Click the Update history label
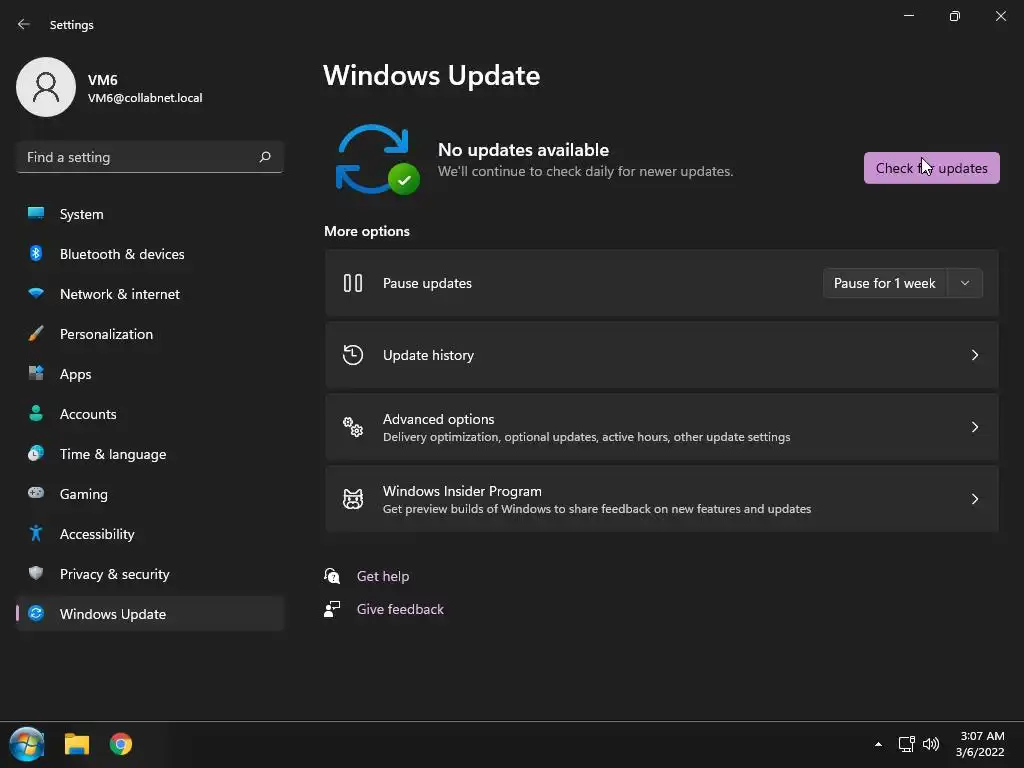Screen dimensions: 1024x768 pyautogui.click(x=428, y=355)
